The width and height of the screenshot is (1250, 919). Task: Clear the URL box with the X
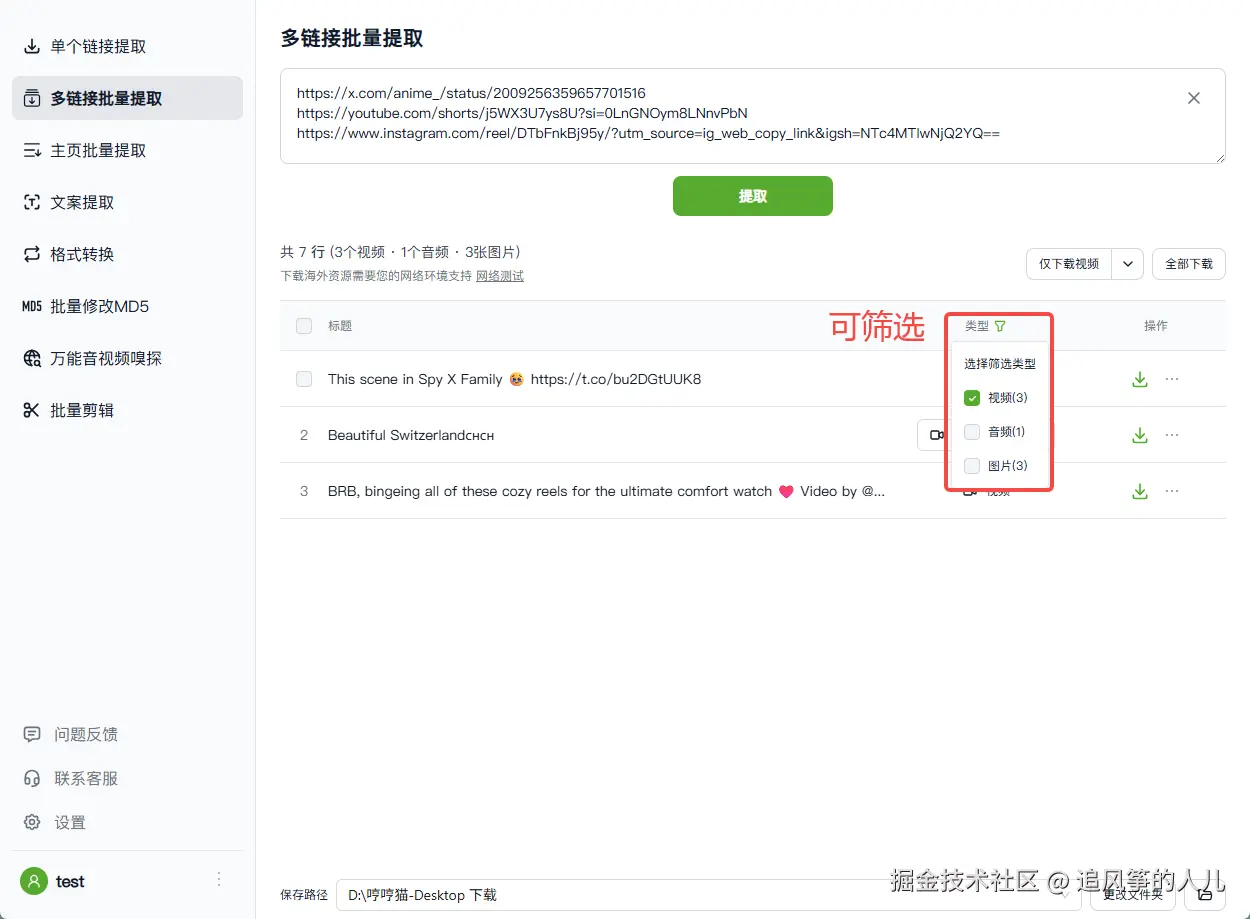(x=1194, y=98)
